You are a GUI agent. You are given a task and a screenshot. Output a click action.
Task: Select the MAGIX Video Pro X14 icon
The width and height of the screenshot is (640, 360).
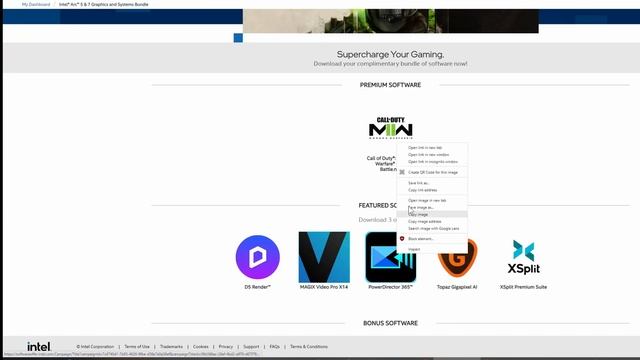click(x=324, y=257)
